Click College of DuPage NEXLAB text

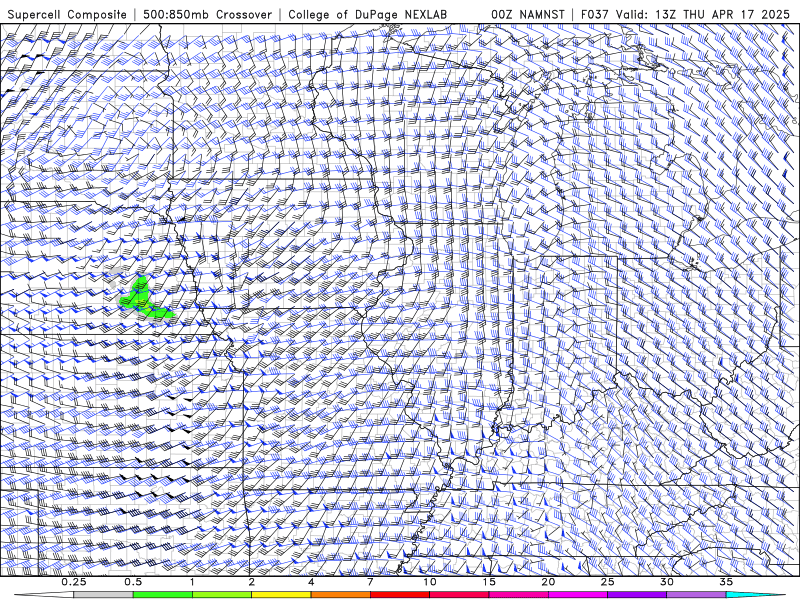(367, 15)
